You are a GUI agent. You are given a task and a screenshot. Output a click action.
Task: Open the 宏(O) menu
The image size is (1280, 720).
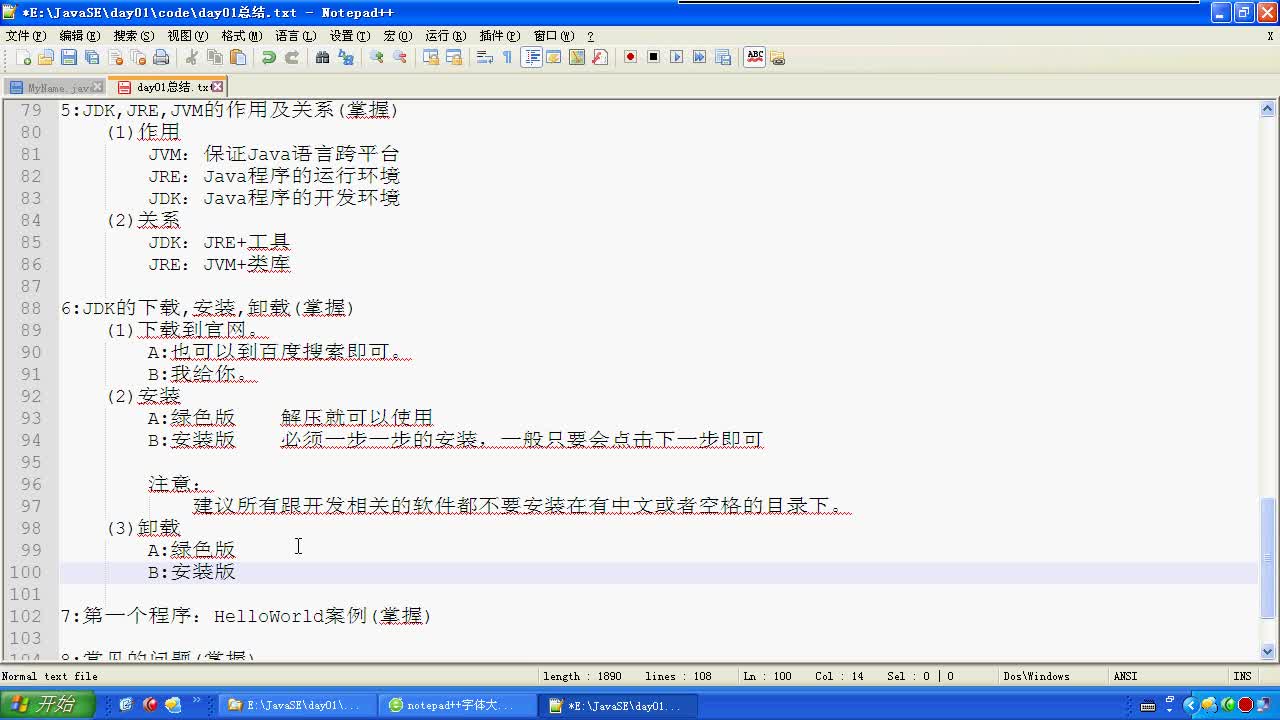pos(397,36)
